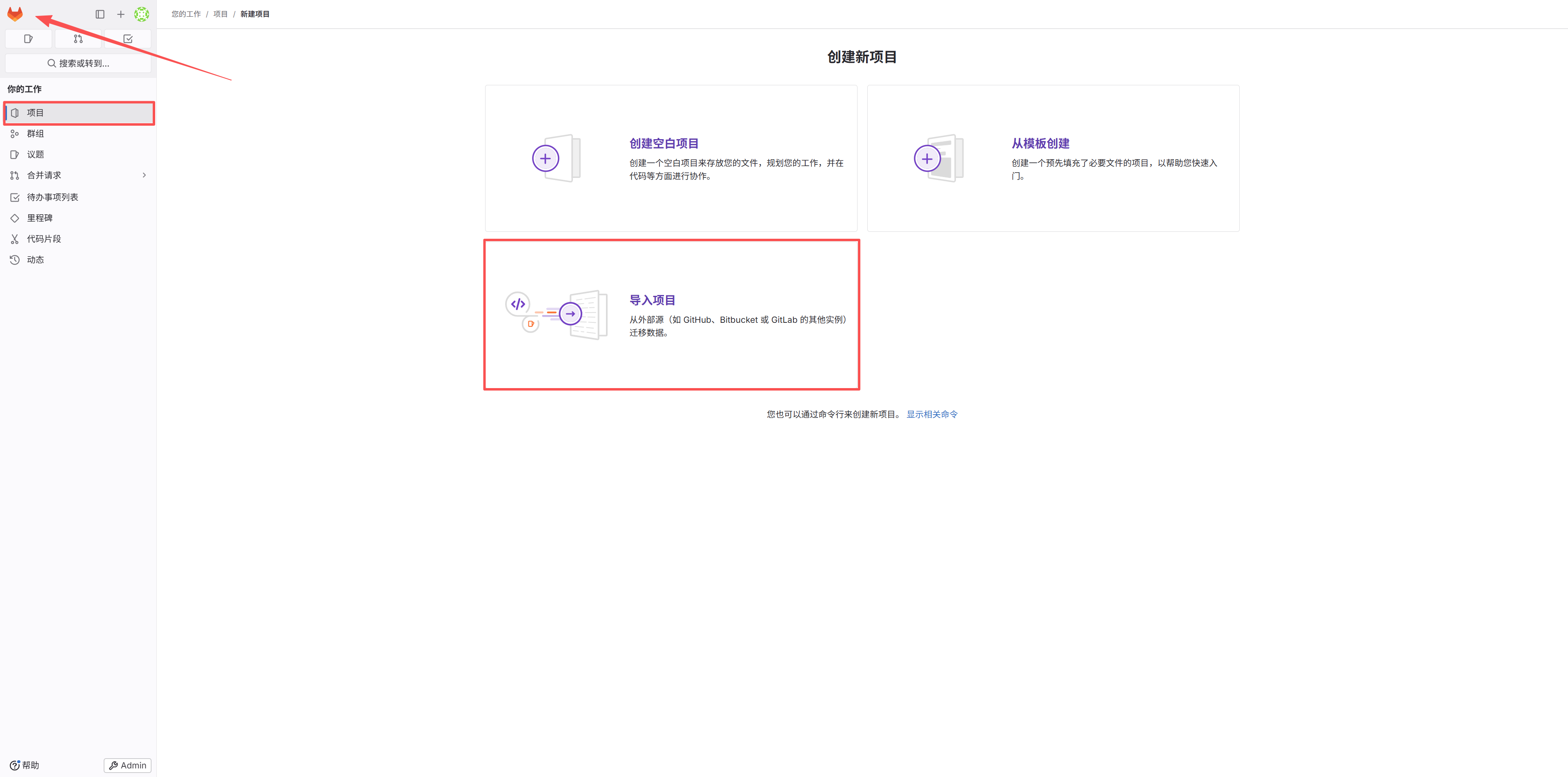The height and width of the screenshot is (777, 1568).
Task: Open assigned issues shortcut button
Action: pyautogui.click(x=28, y=39)
